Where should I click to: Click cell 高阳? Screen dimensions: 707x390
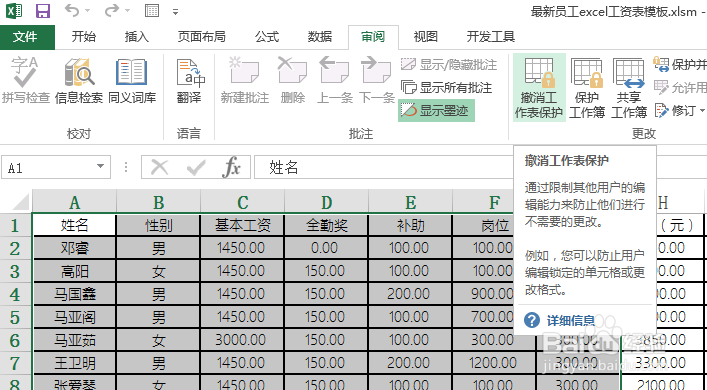(x=74, y=271)
